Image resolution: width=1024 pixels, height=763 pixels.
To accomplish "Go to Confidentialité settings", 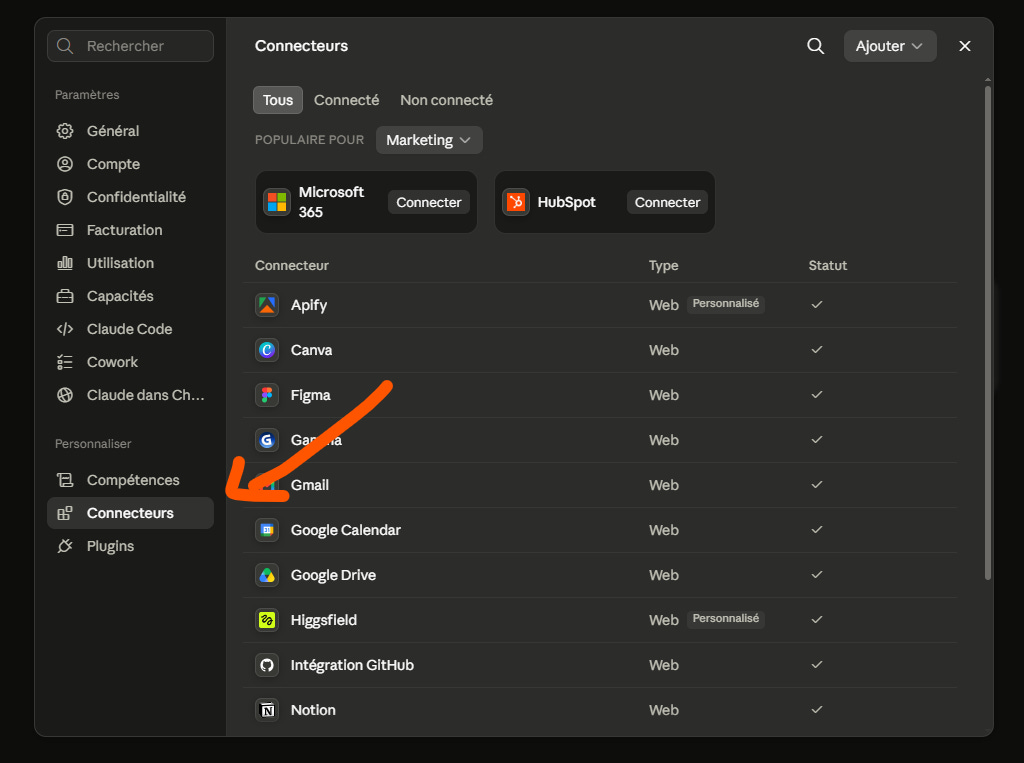I will click(130, 197).
